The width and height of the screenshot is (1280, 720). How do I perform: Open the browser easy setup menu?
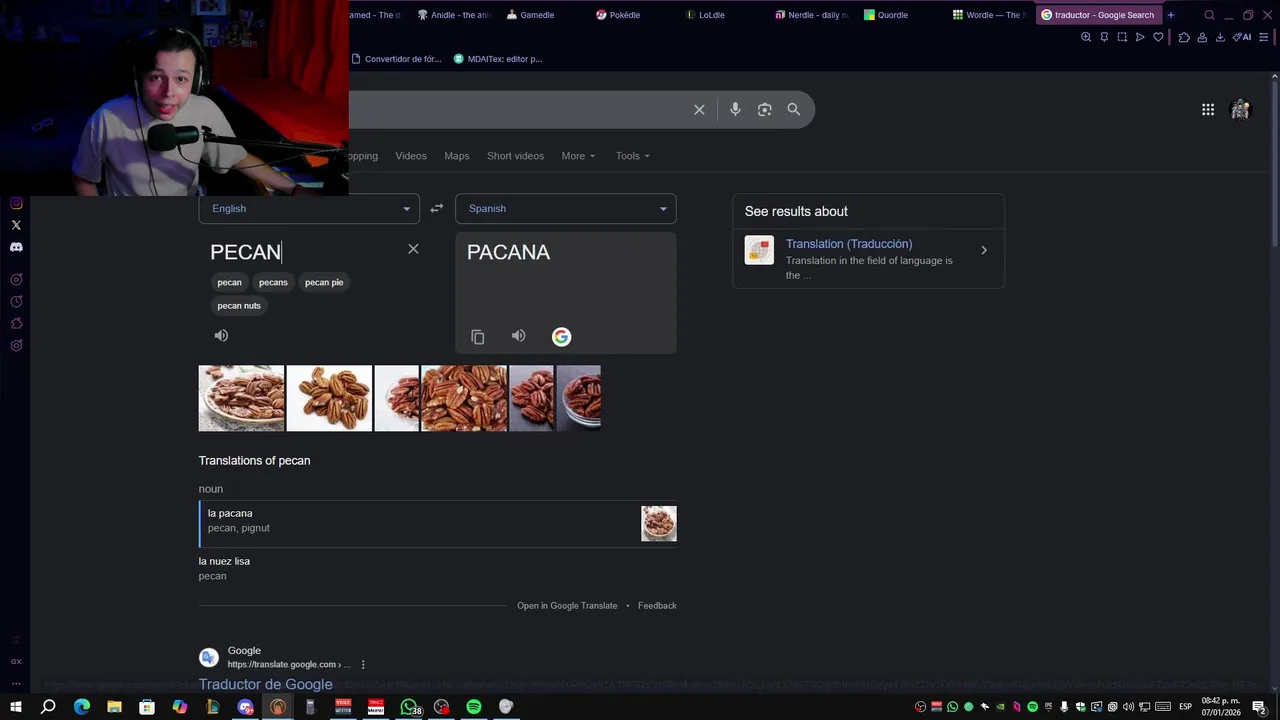[x=1263, y=37]
